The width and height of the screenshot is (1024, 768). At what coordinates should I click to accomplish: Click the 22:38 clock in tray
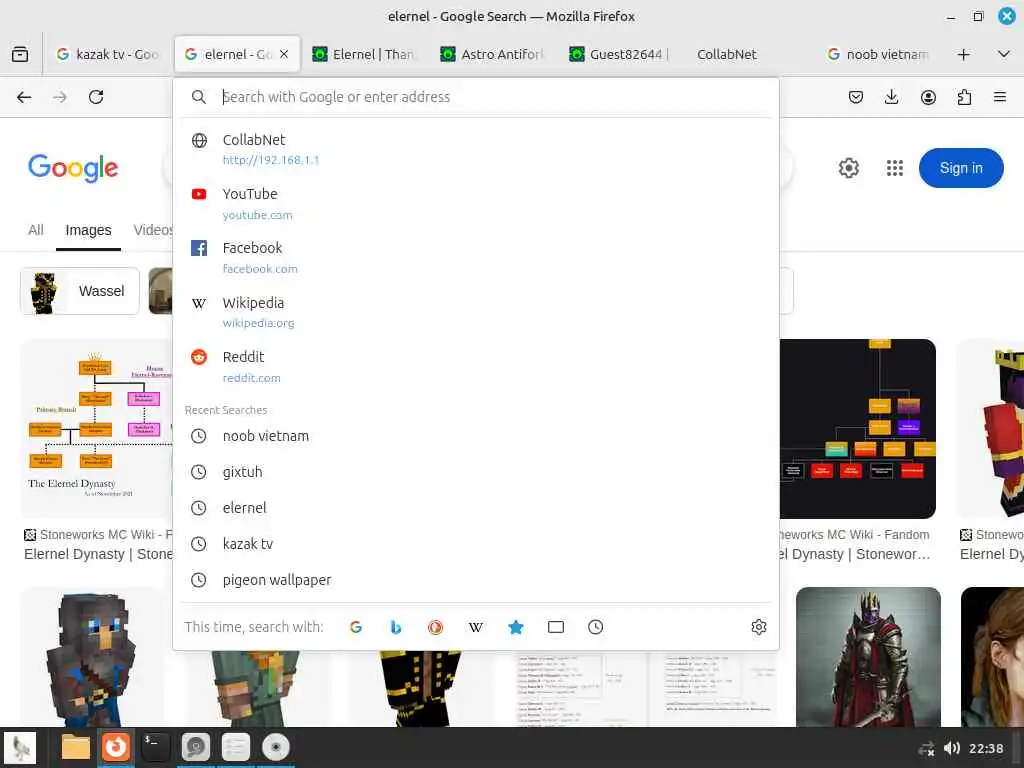click(985, 748)
